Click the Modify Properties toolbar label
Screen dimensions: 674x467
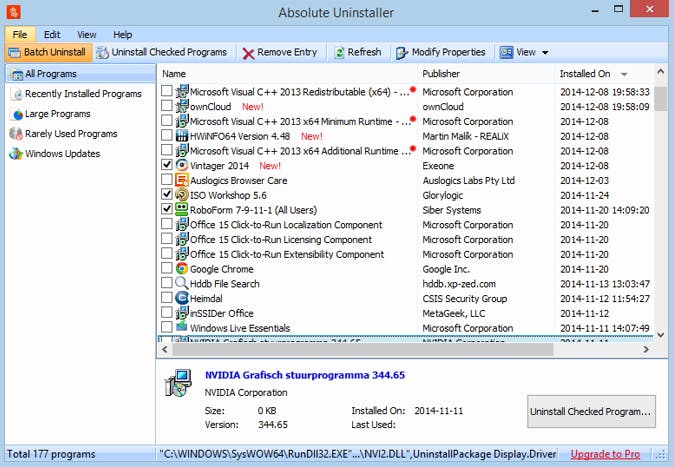[448, 52]
